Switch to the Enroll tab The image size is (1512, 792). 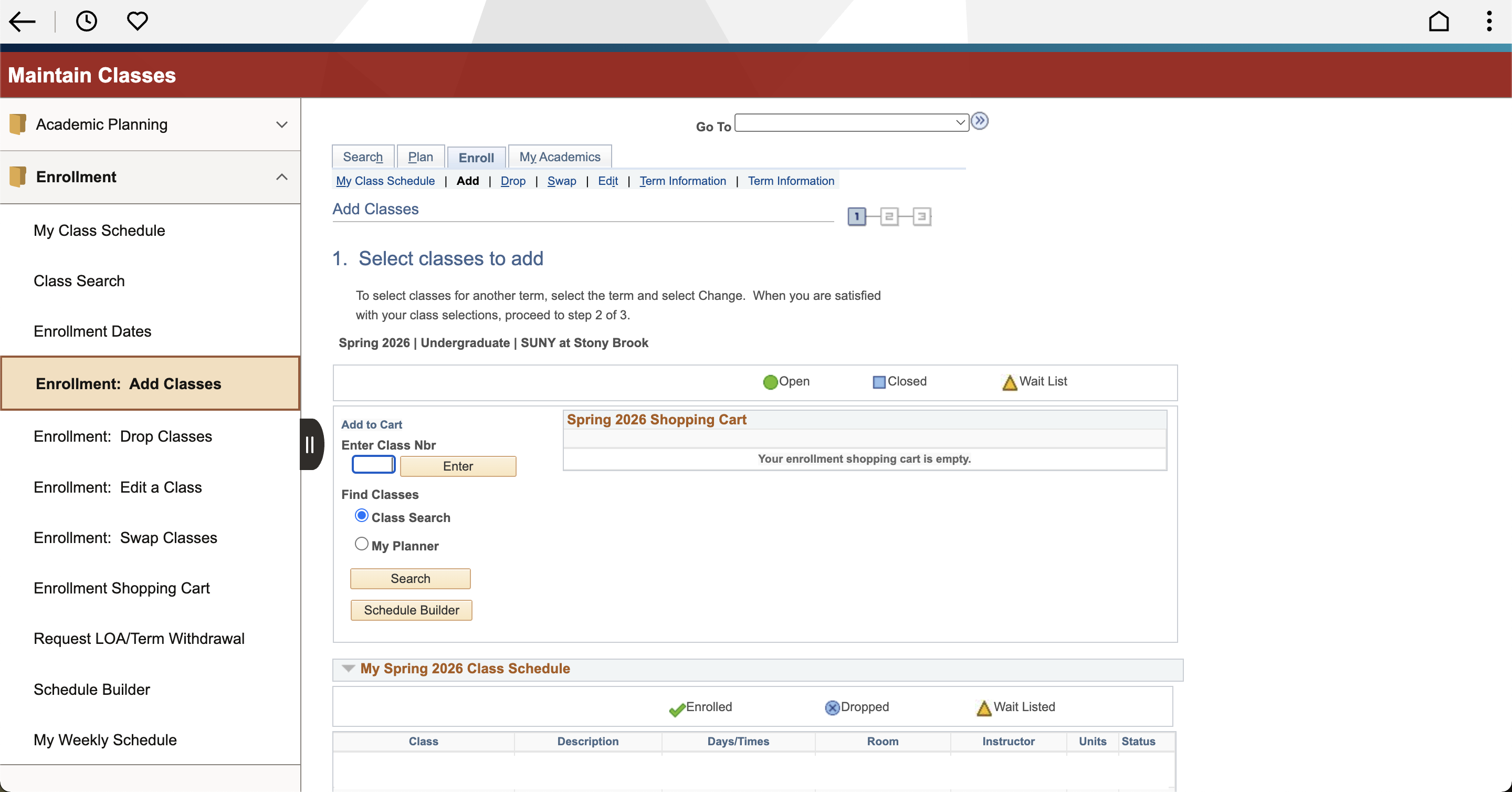point(476,158)
